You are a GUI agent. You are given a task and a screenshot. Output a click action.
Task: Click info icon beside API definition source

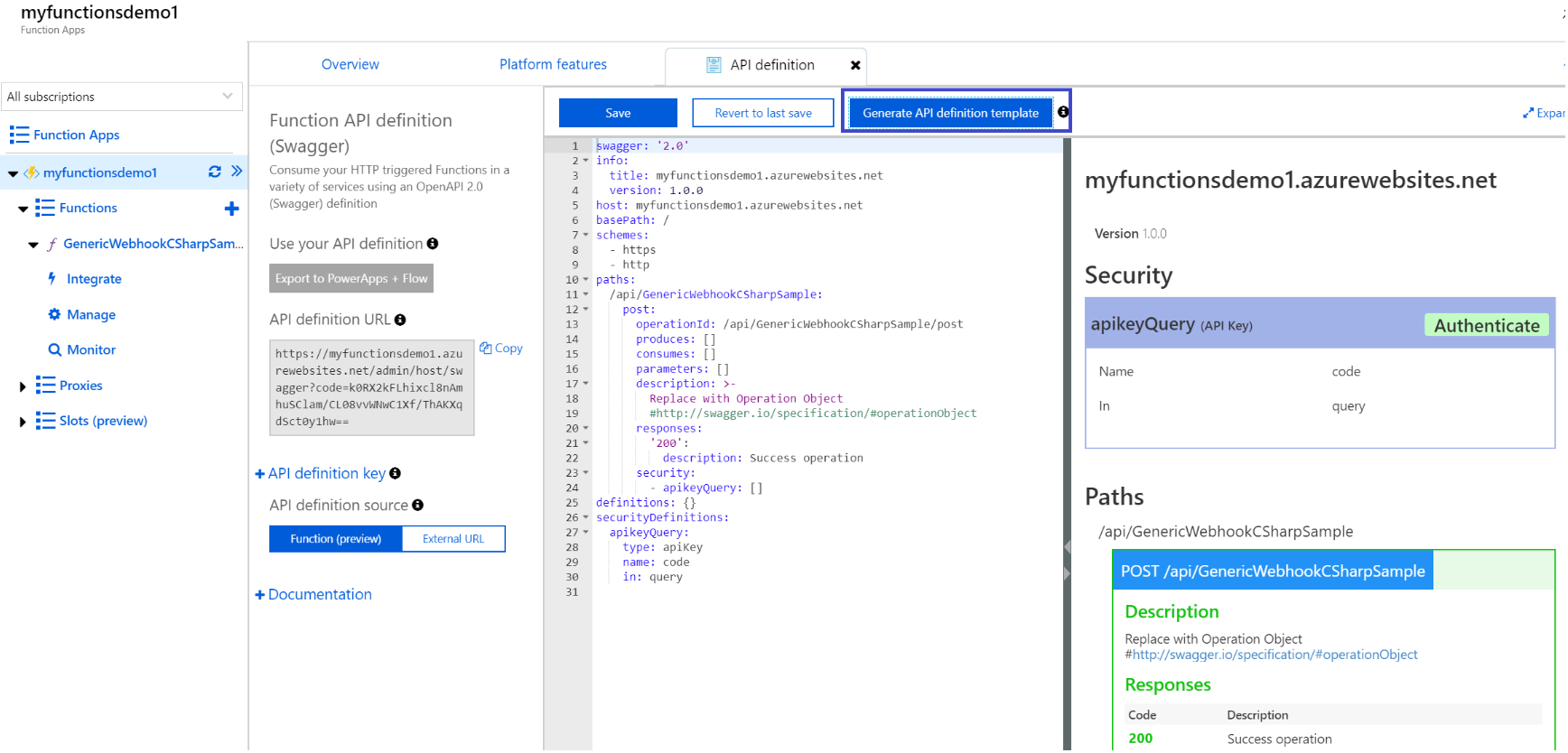417,506
